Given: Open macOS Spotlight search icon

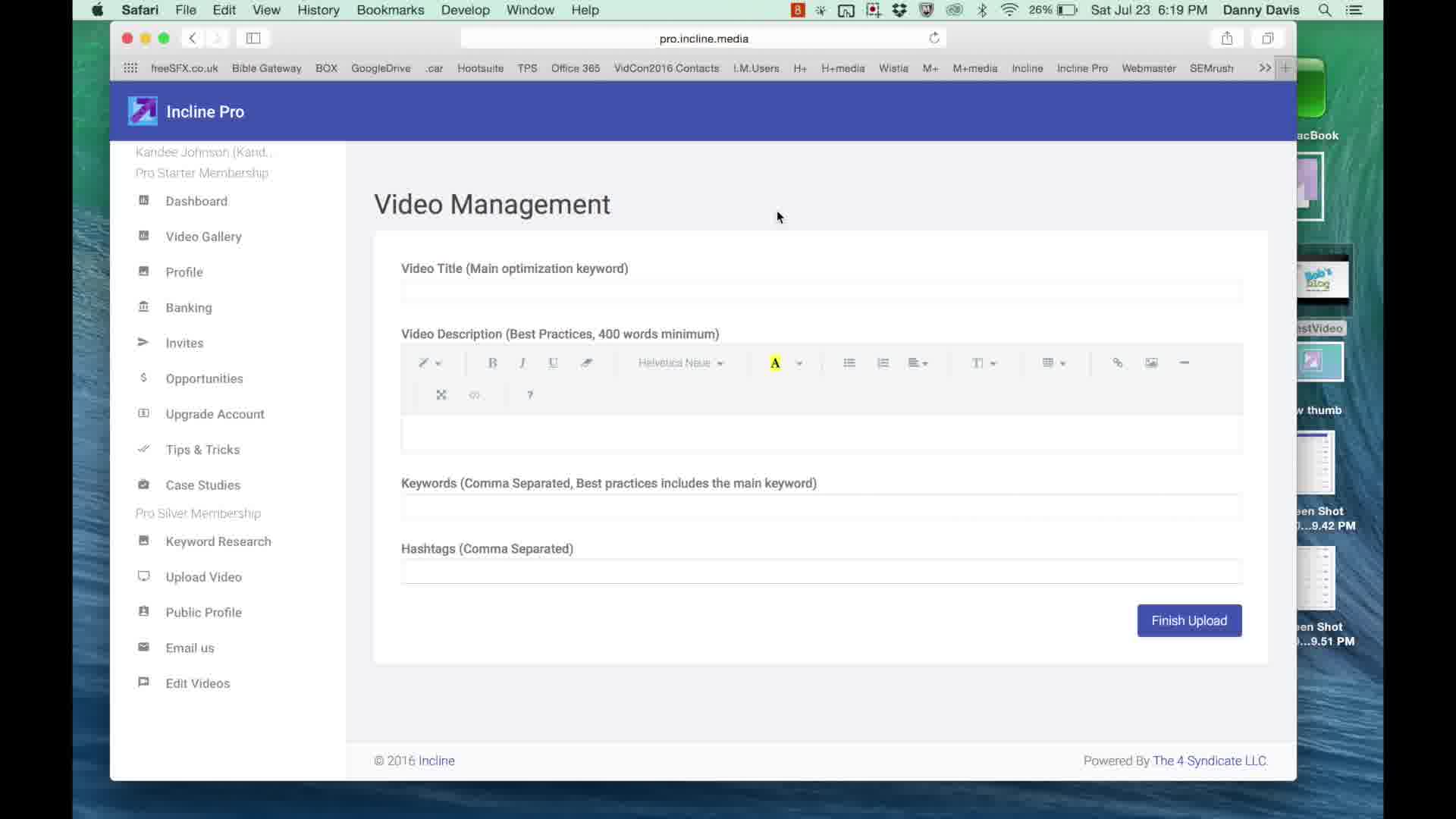Looking at the screenshot, I should point(1325,10).
